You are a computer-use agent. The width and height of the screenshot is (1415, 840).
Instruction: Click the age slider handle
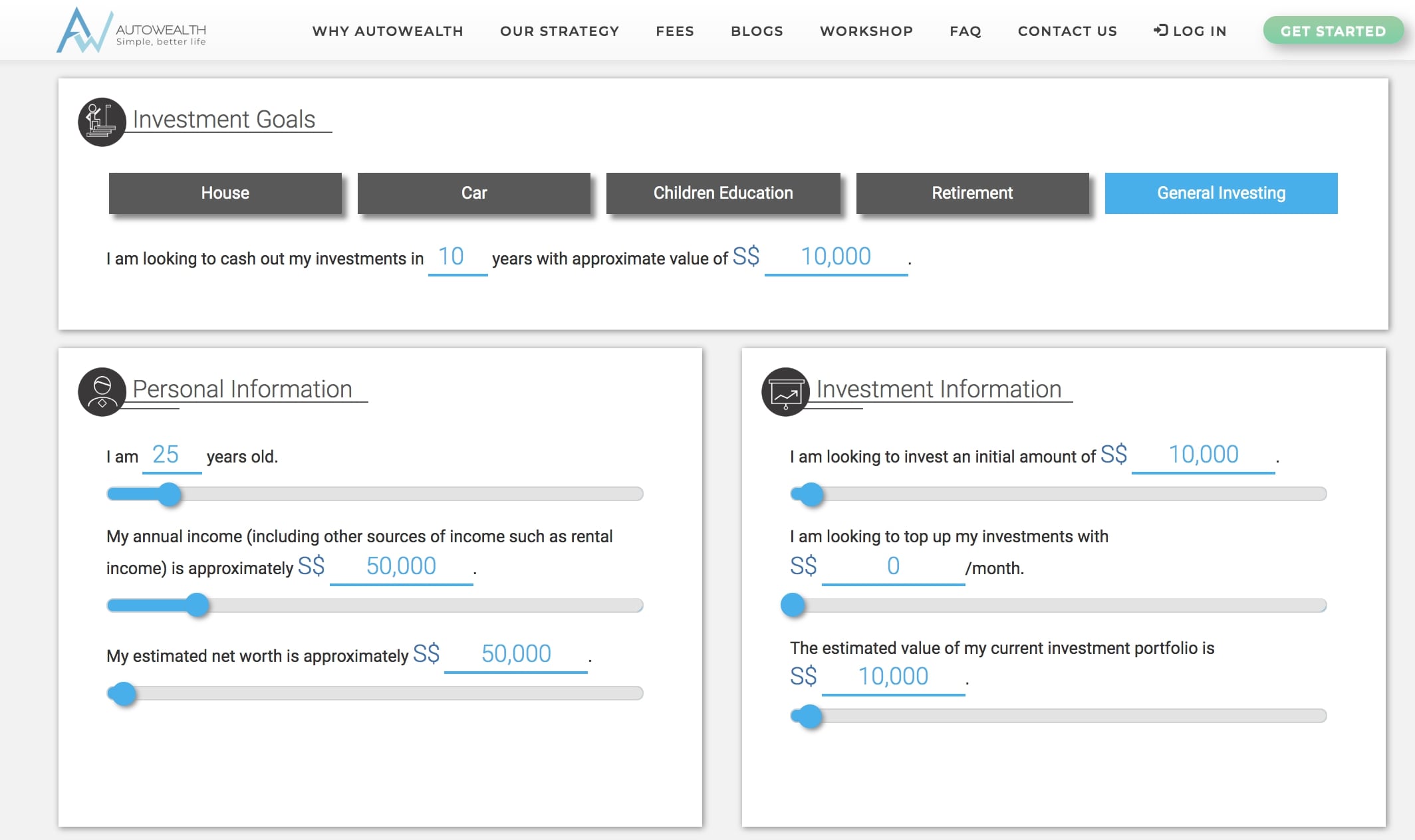[170, 494]
